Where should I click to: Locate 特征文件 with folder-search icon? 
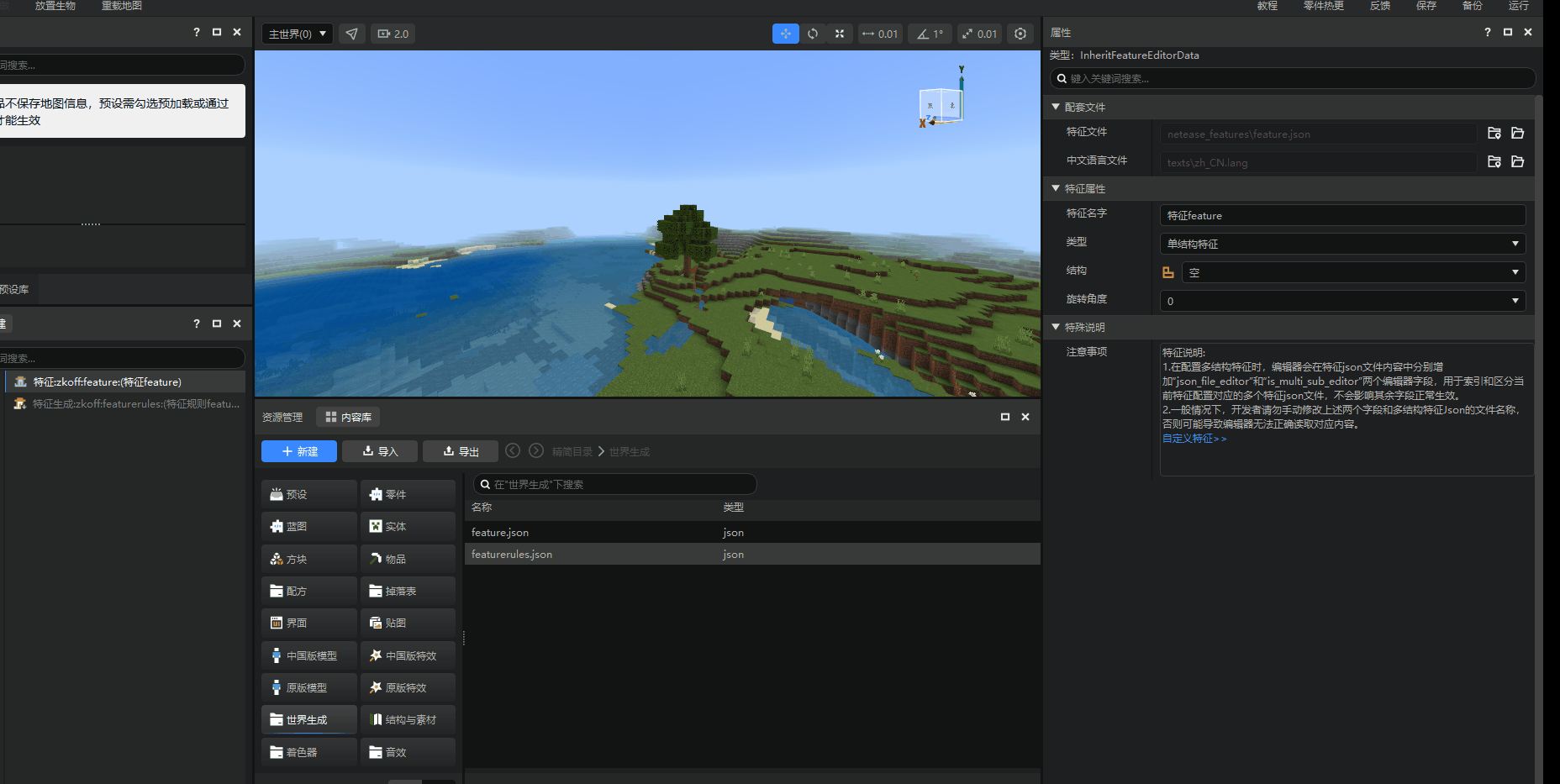[x=1494, y=133]
